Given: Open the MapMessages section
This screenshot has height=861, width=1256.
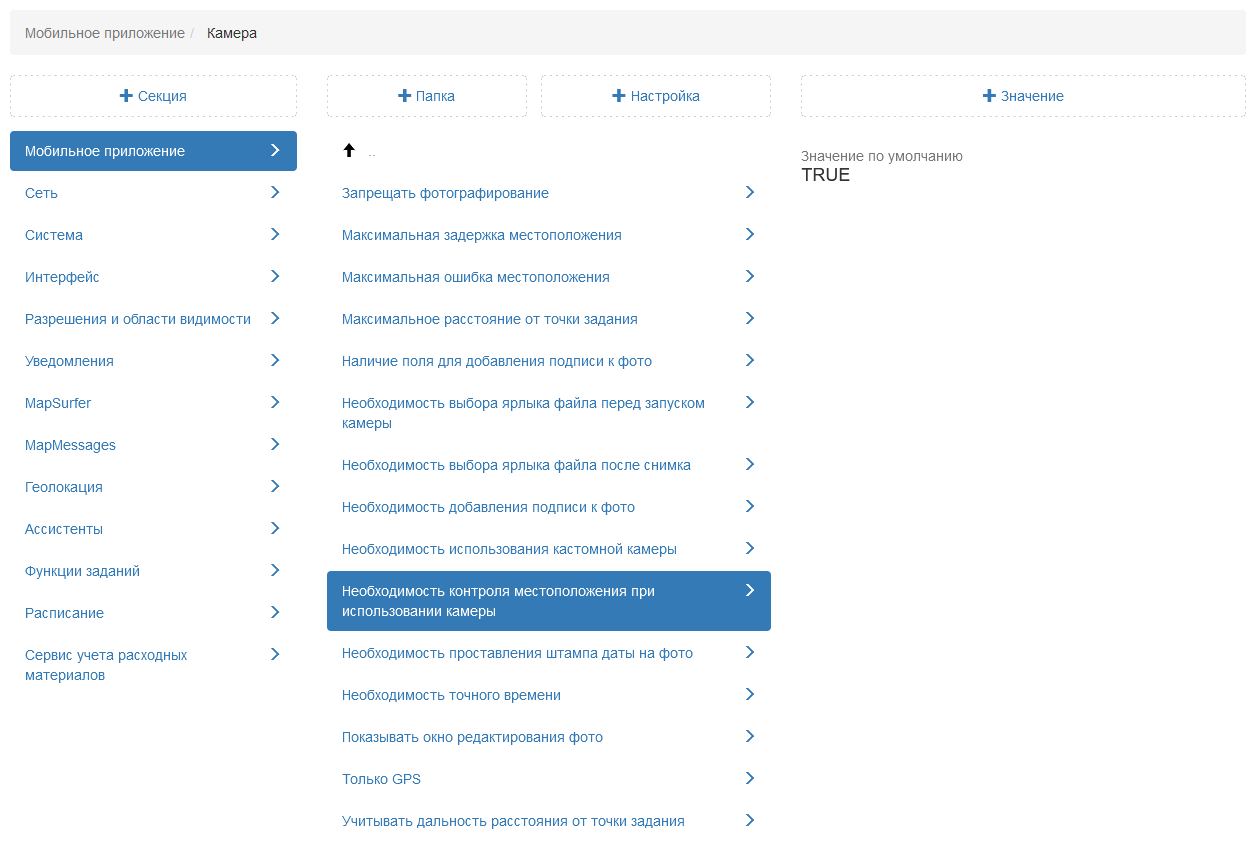Looking at the screenshot, I should tap(153, 445).
